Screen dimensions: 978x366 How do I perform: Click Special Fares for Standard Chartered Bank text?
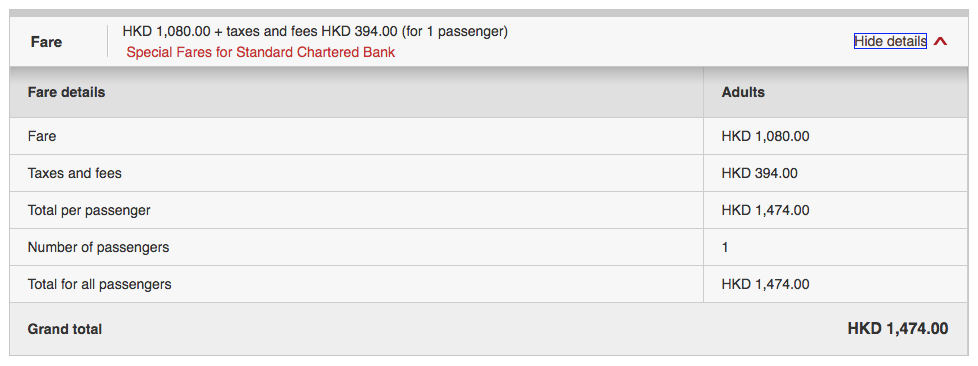(x=261, y=52)
